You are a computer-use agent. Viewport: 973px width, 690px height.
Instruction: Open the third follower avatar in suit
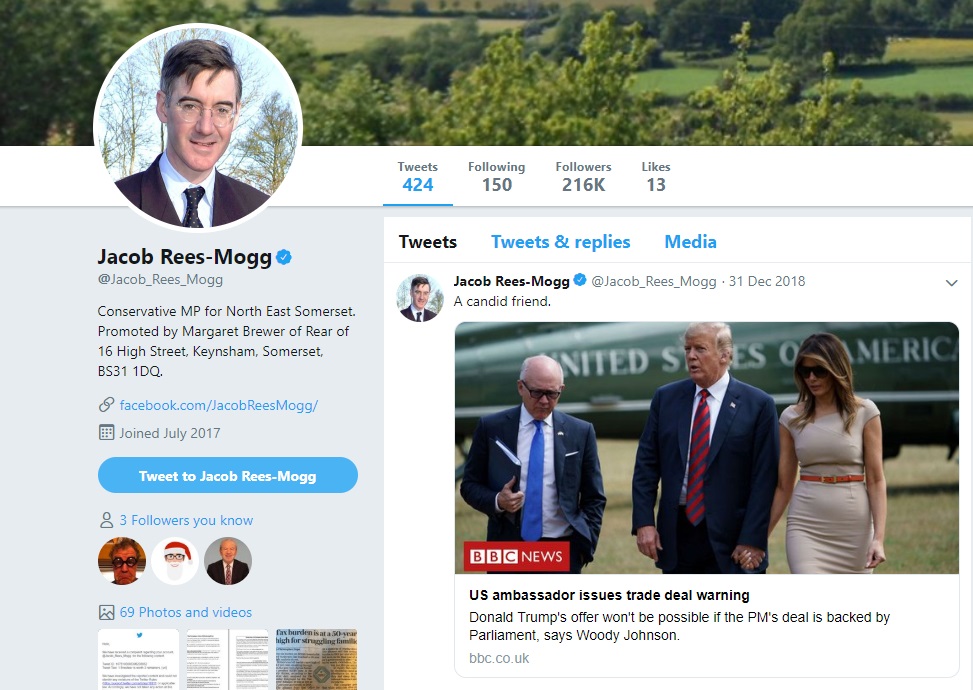coord(228,561)
